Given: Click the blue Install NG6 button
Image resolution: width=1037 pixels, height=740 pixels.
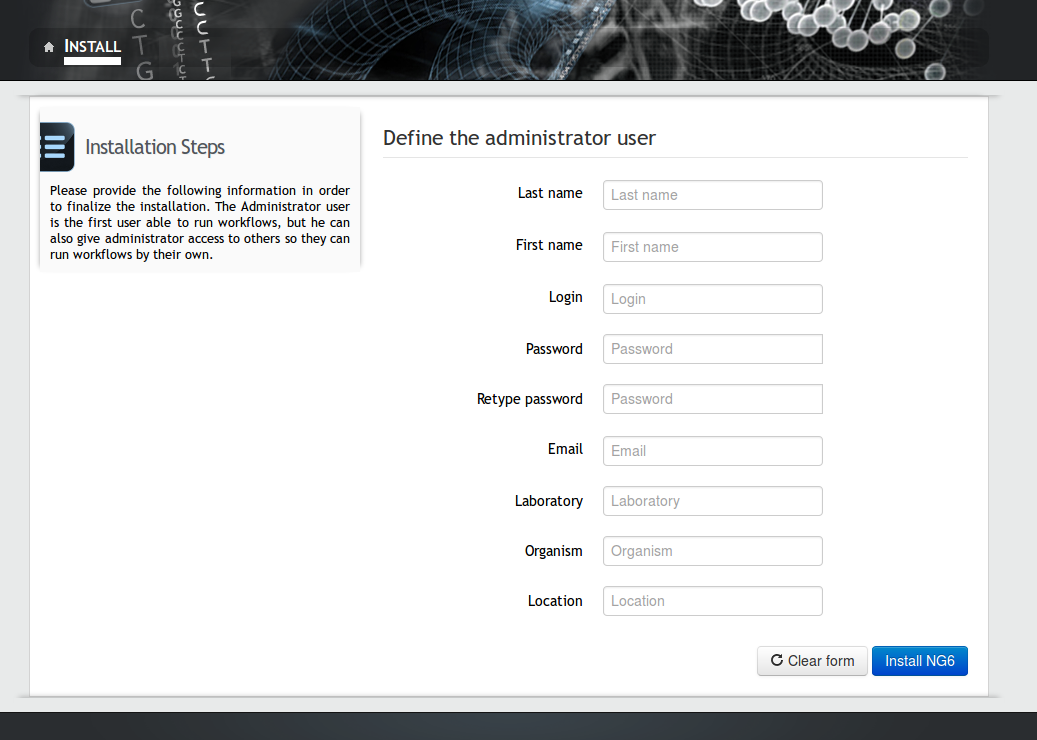Looking at the screenshot, I should 919,661.
